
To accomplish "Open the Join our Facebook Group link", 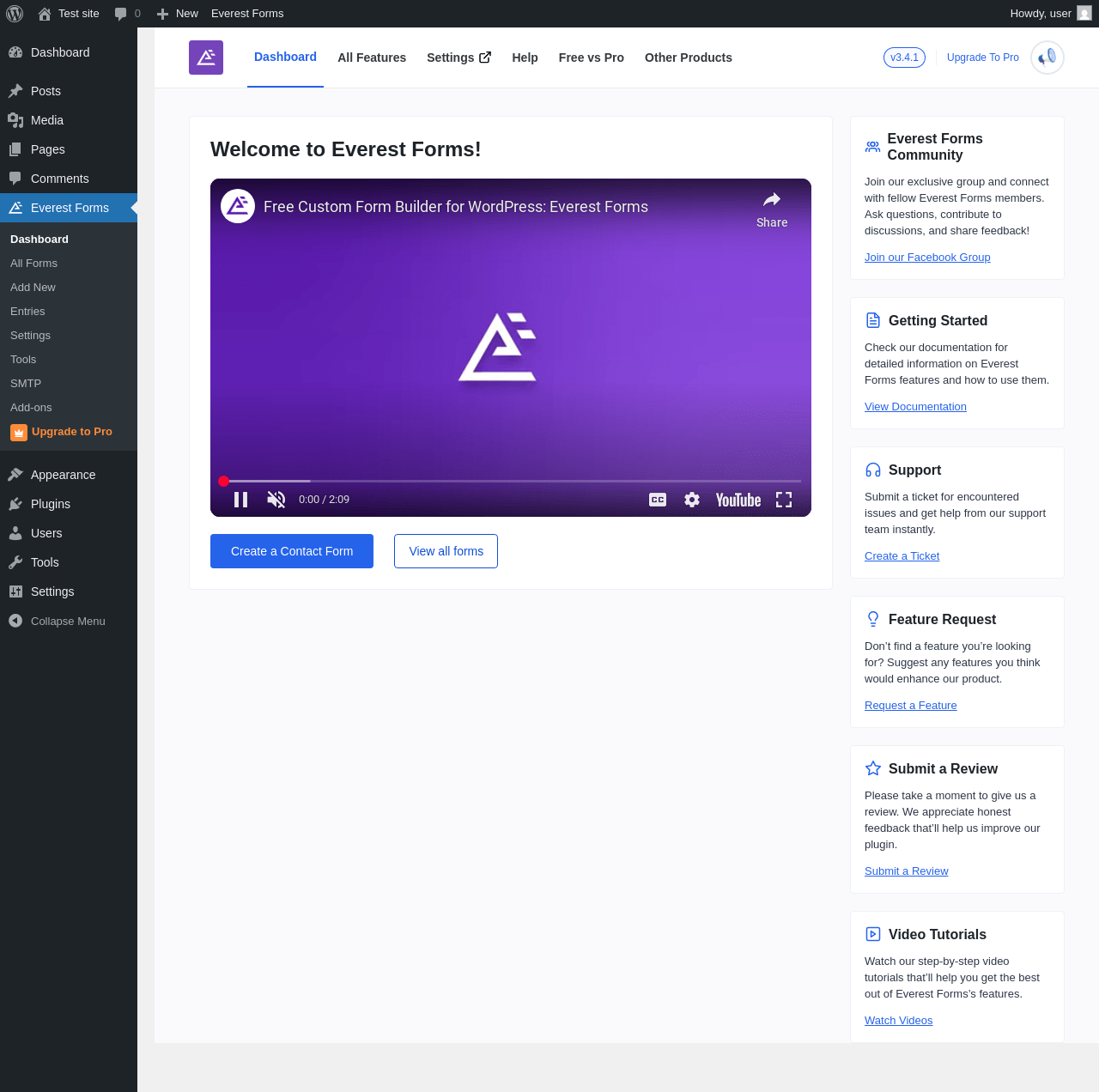I will pos(927,258).
